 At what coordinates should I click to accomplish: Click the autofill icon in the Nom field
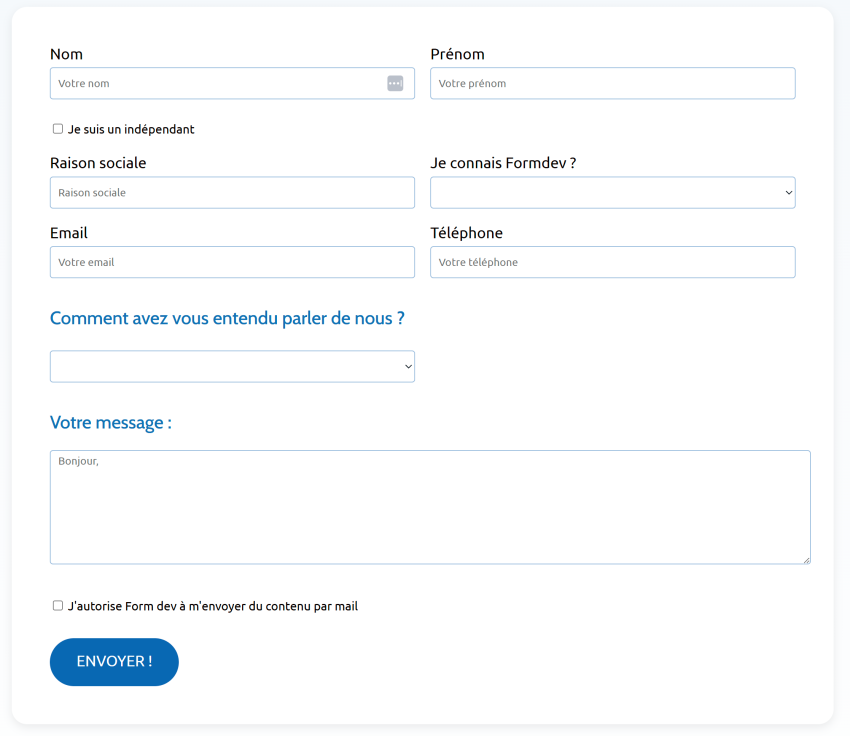(395, 83)
